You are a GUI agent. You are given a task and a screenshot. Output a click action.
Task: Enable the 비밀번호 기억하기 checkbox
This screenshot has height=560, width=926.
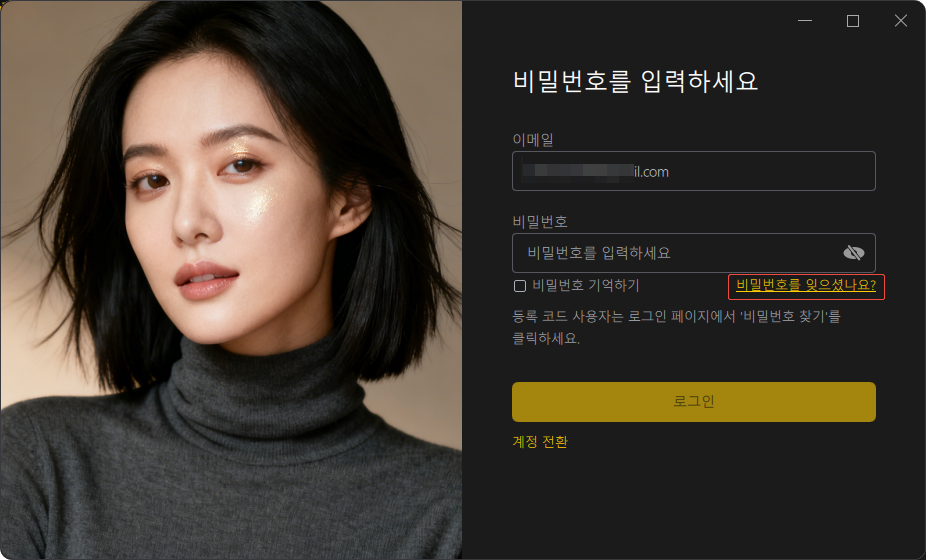[x=520, y=286]
